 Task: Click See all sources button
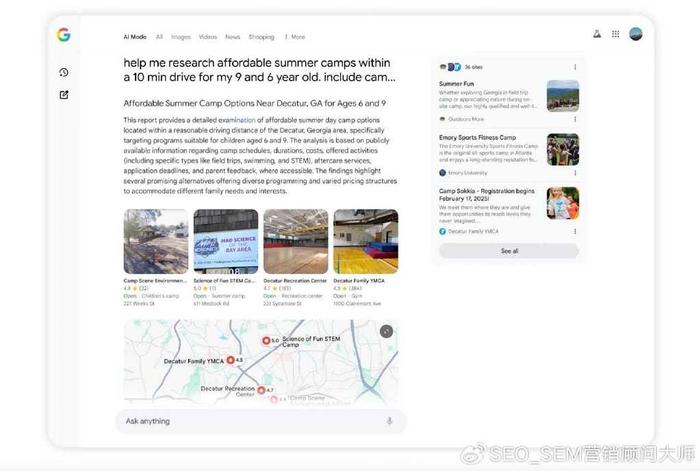[509, 251]
